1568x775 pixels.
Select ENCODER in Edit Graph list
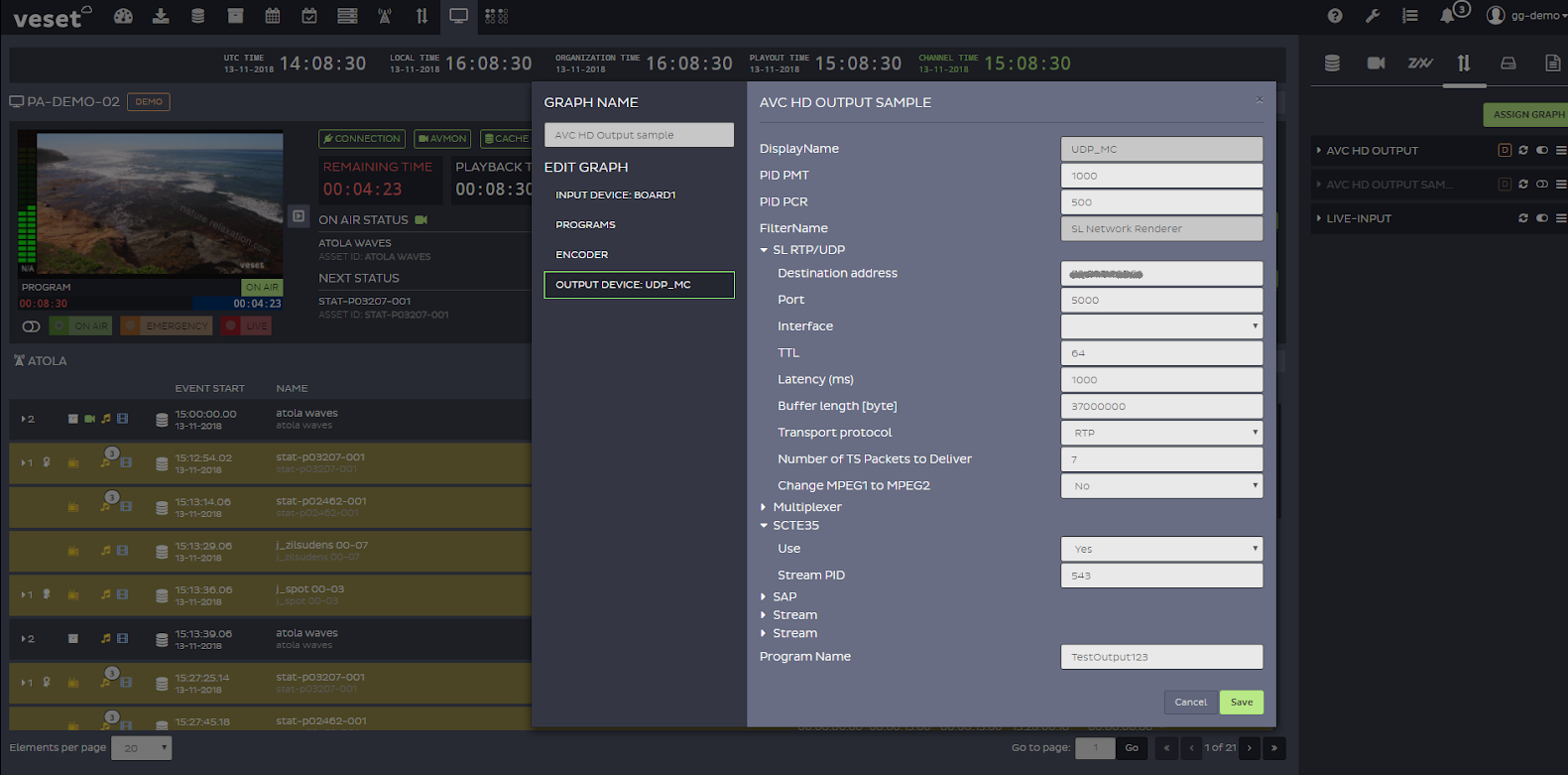[x=582, y=255]
